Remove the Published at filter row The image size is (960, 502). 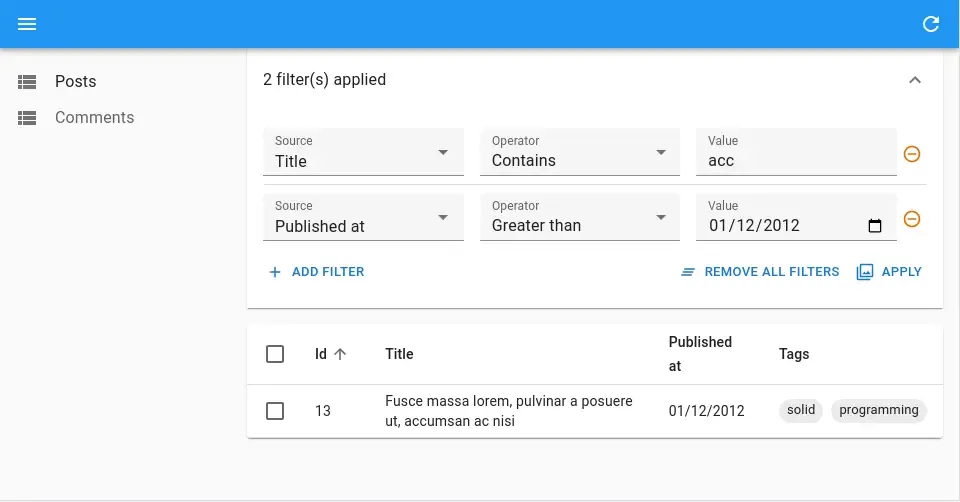(x=912, y=219)
